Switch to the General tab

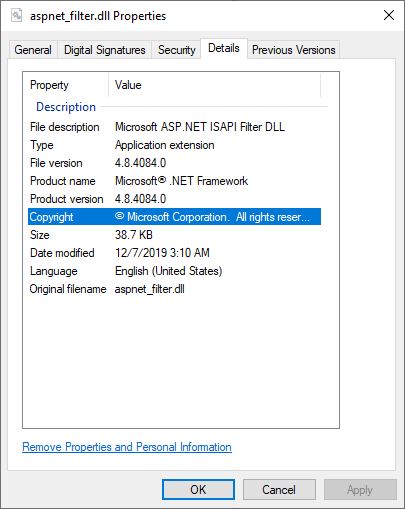[33, 50]
